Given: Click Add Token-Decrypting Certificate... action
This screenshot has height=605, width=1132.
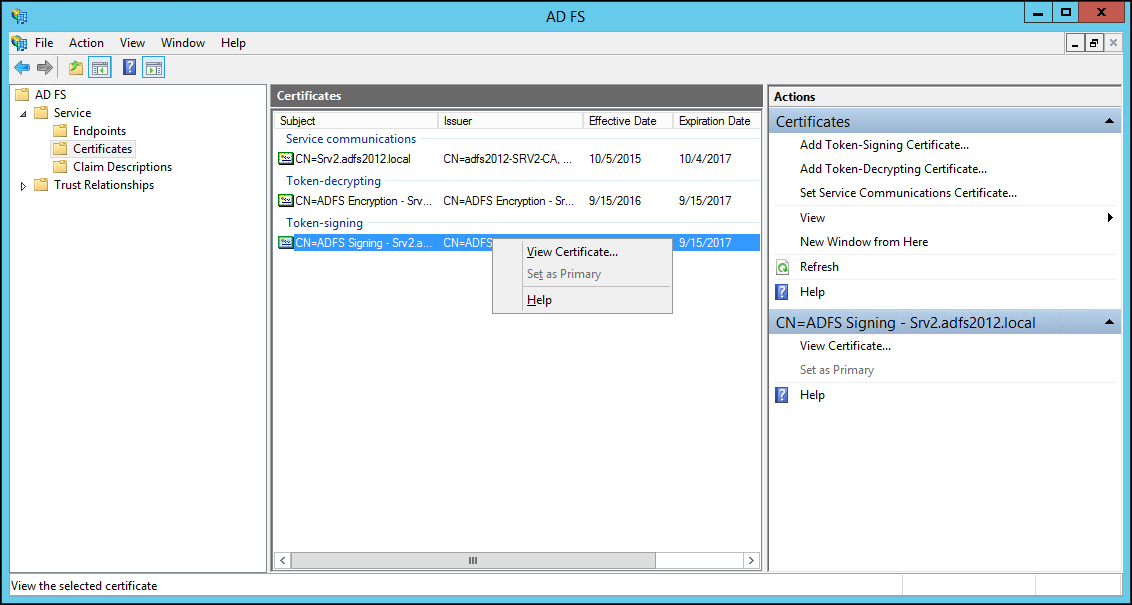Looking at the screenshot, I should coord(893,169).
